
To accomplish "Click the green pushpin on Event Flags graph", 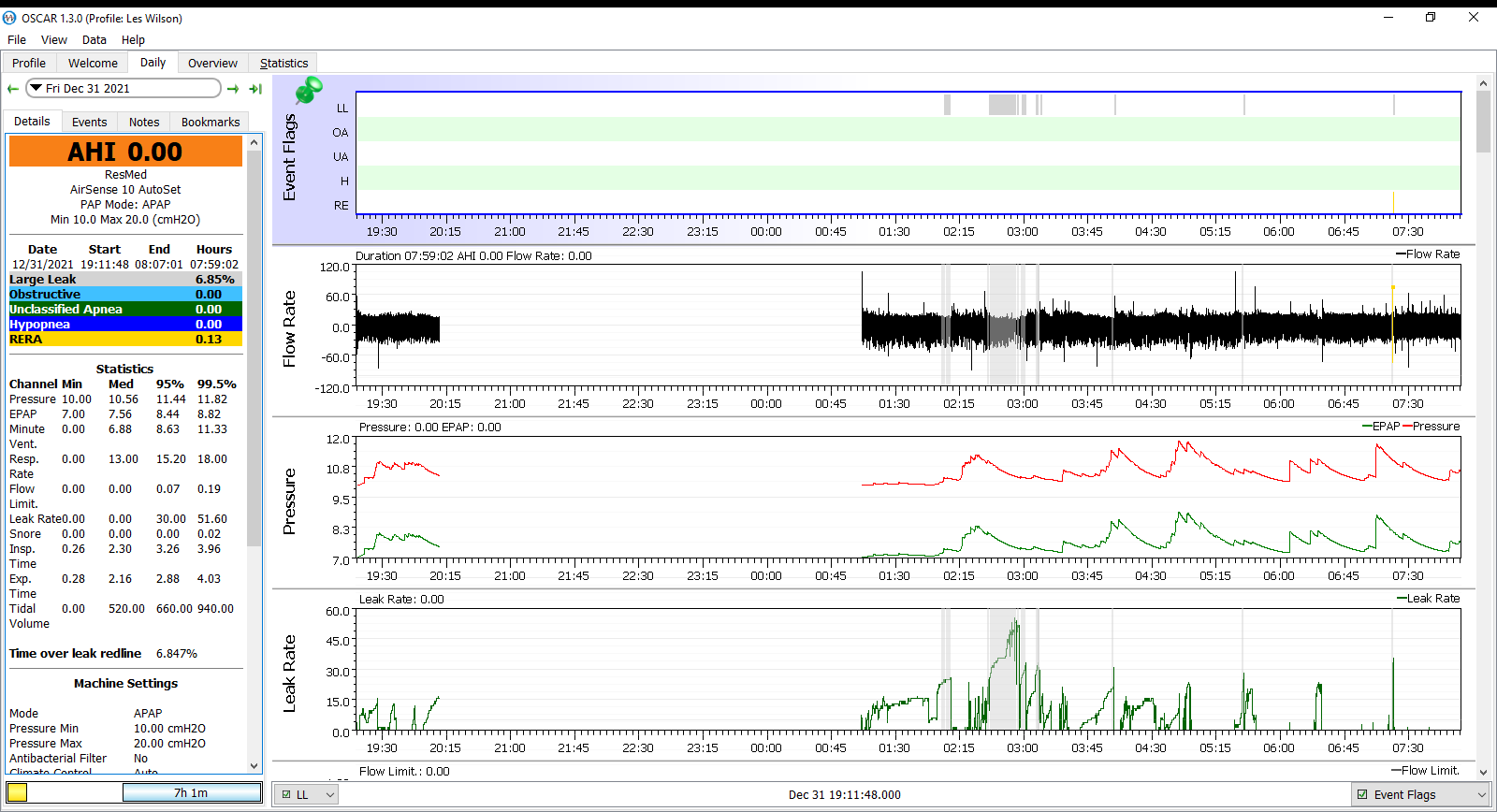I will click(x=309, y=90).
